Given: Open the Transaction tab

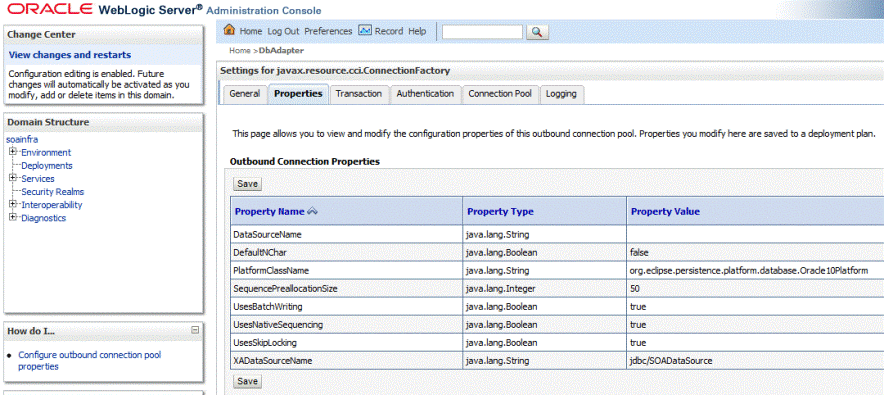Looking at the screenshot, I should 359,94.
